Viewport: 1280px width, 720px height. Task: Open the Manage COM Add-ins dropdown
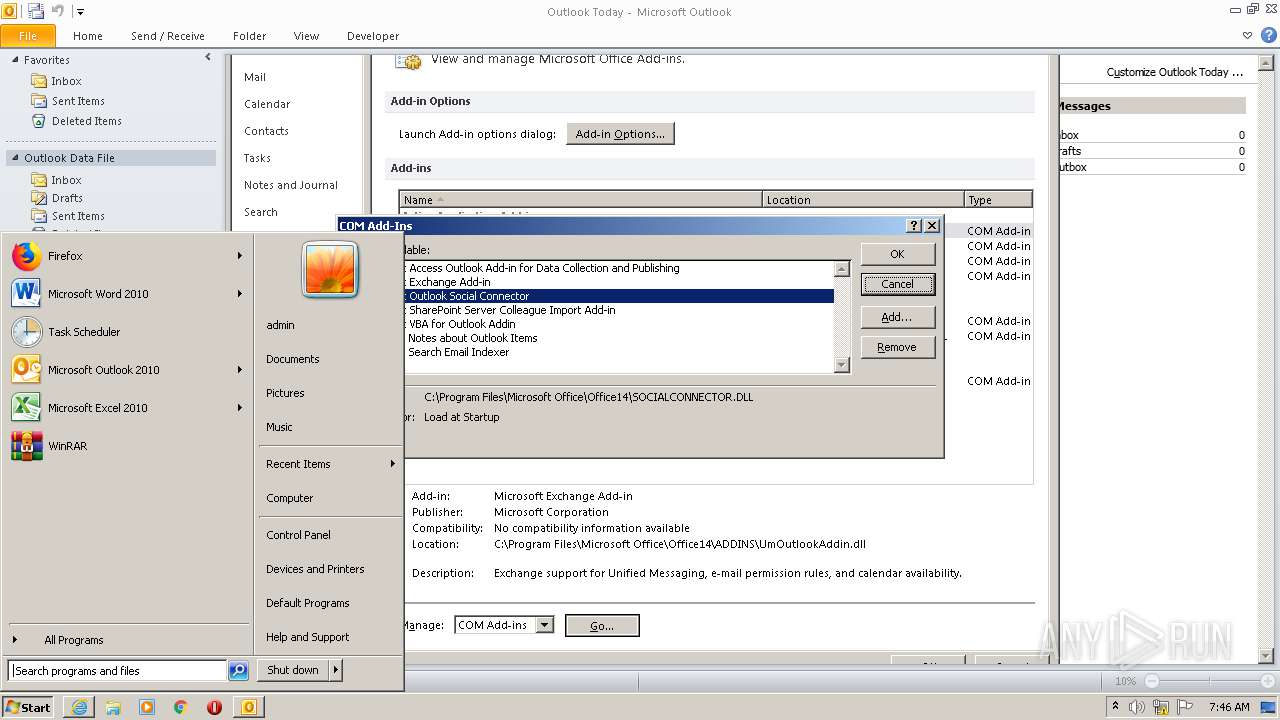[x=544, y=625]
